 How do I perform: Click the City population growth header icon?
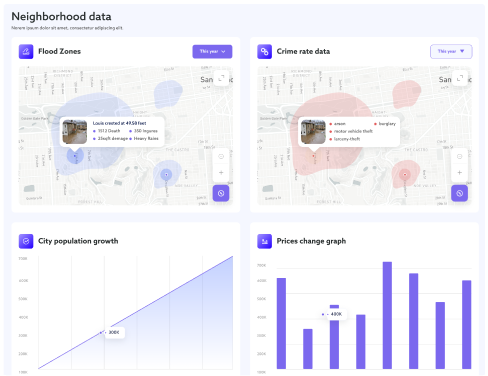click(26, 241)
